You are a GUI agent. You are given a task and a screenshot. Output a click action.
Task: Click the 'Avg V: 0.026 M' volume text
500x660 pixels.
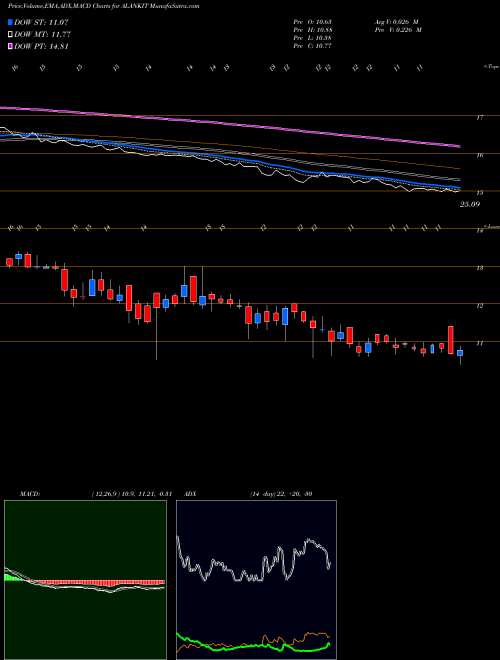[397, 21]
